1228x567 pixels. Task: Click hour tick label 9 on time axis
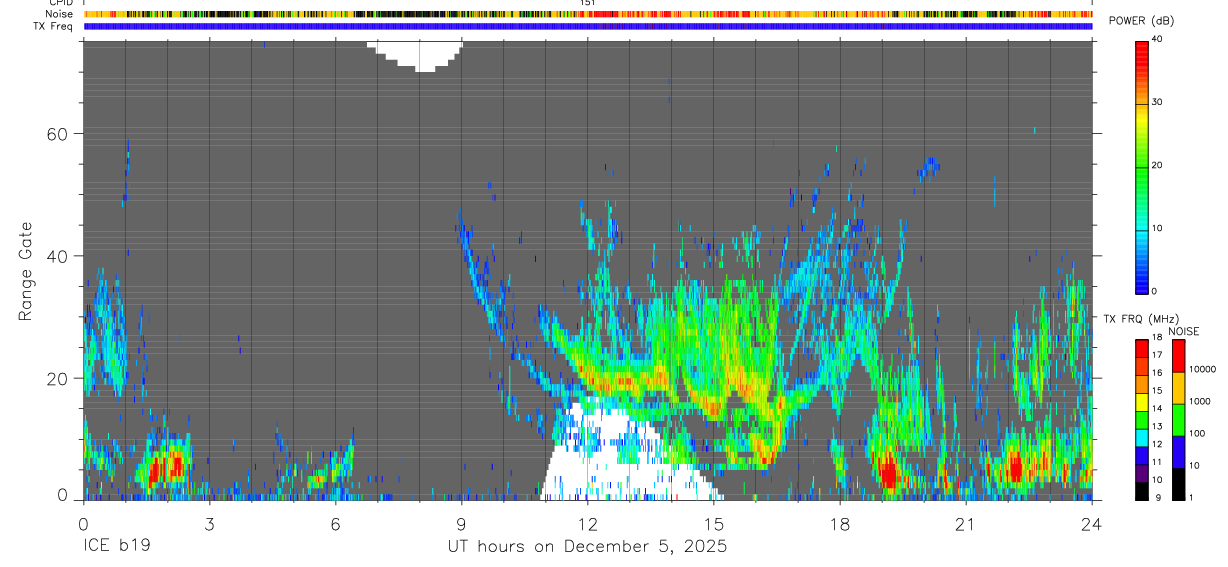(462, 524)
